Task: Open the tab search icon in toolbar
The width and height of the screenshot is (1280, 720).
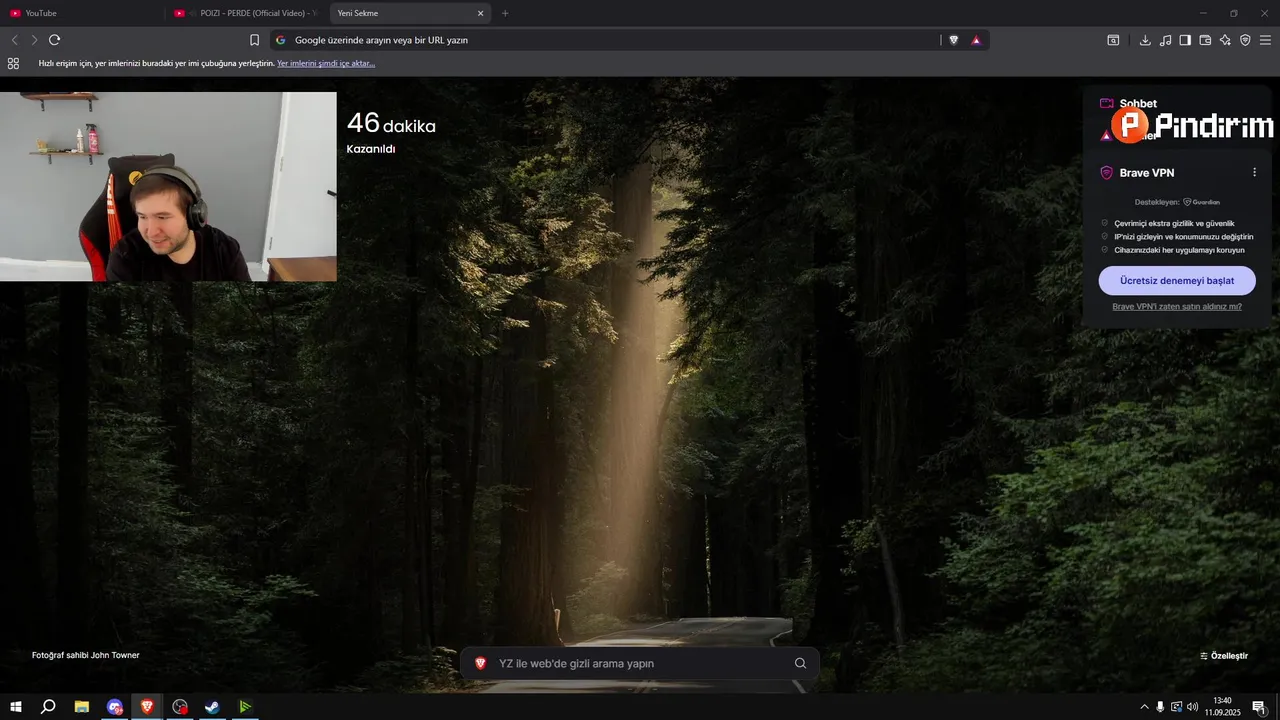Action: click(1113, 40)
